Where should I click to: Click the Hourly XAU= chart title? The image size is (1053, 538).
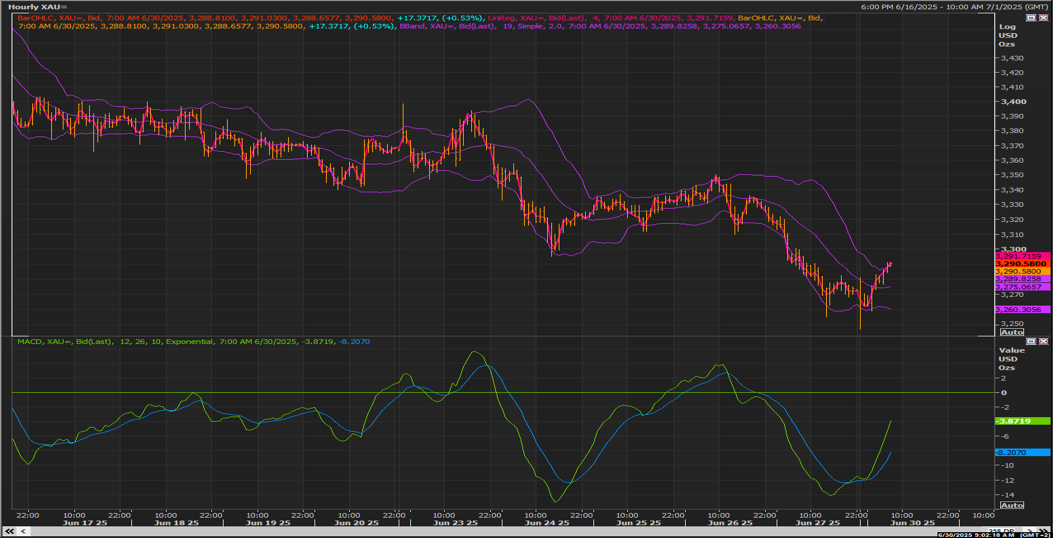click(x=38, y=6)
